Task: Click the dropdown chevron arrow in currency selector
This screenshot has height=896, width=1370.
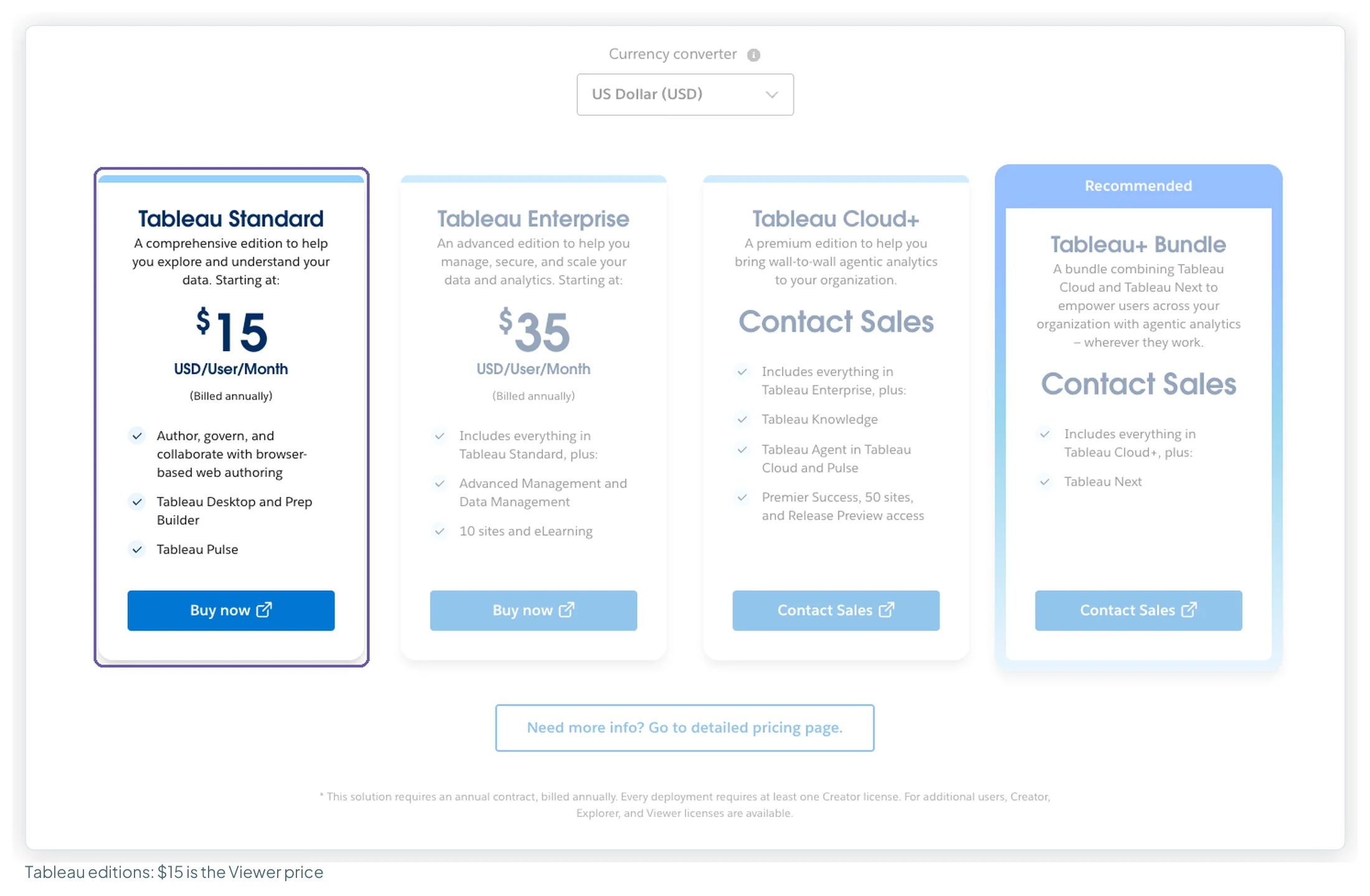Action: tap(772, 95)
